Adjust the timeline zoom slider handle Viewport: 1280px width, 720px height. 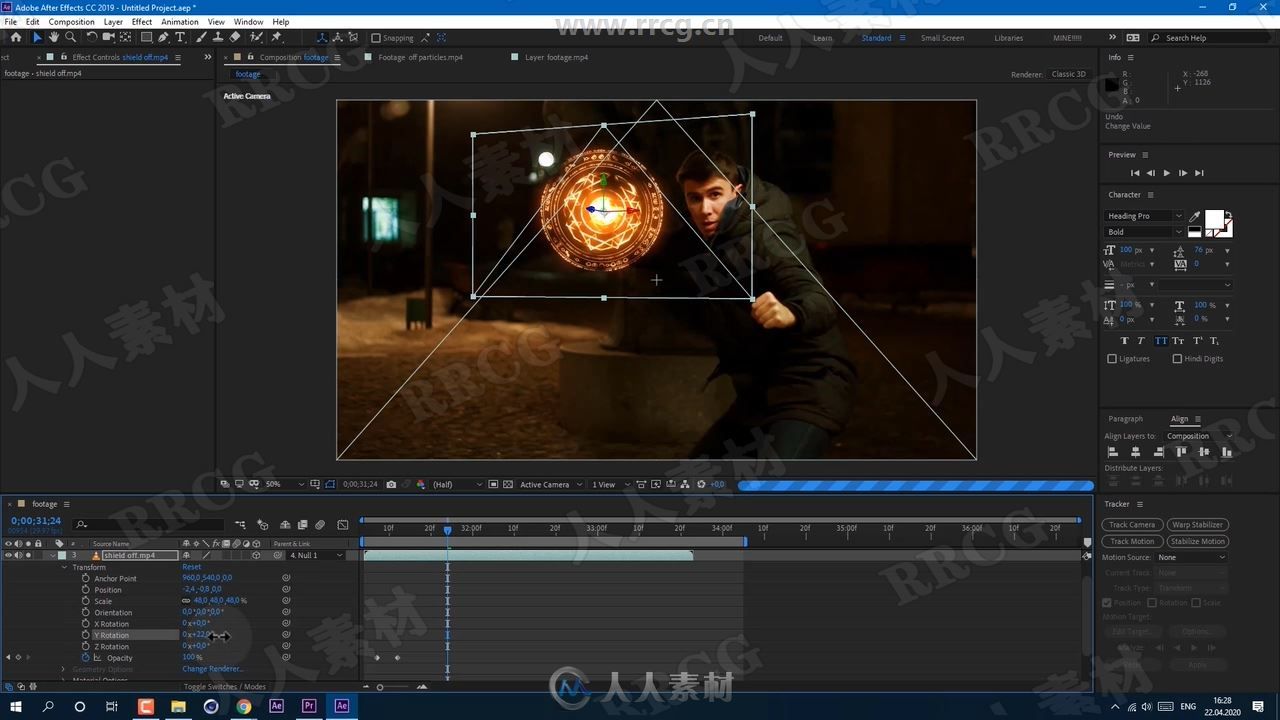click(380, 687)
